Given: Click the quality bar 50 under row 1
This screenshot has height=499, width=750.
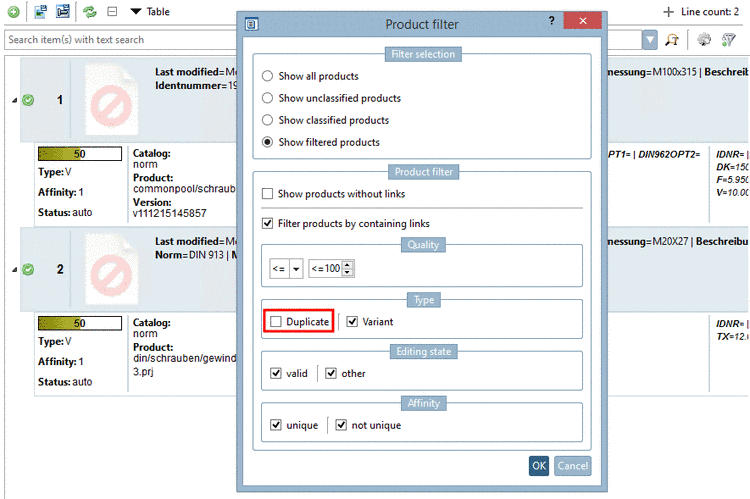Looking at the screenshot, I should coord(80,154).
